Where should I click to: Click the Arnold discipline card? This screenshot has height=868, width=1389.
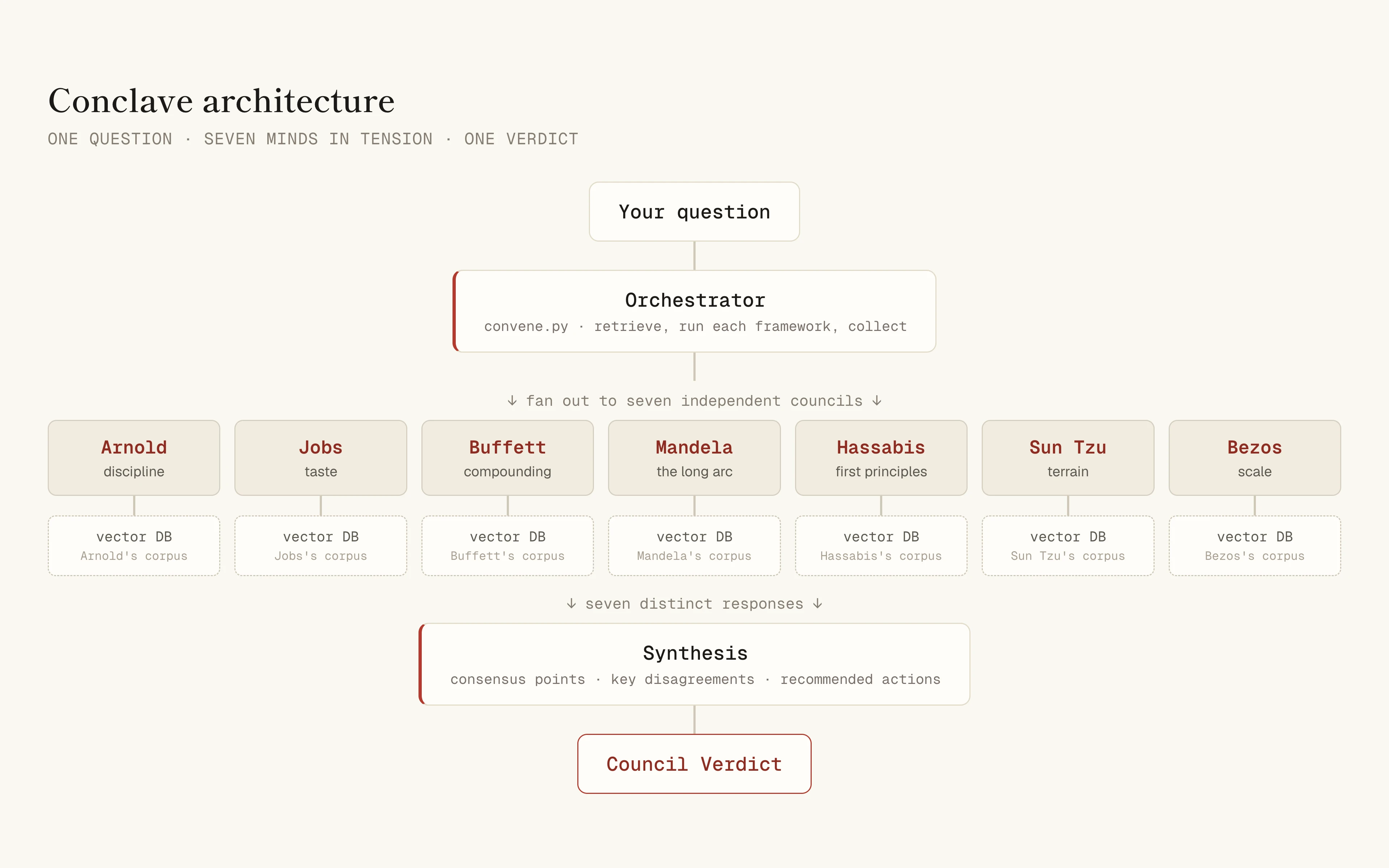134,458
